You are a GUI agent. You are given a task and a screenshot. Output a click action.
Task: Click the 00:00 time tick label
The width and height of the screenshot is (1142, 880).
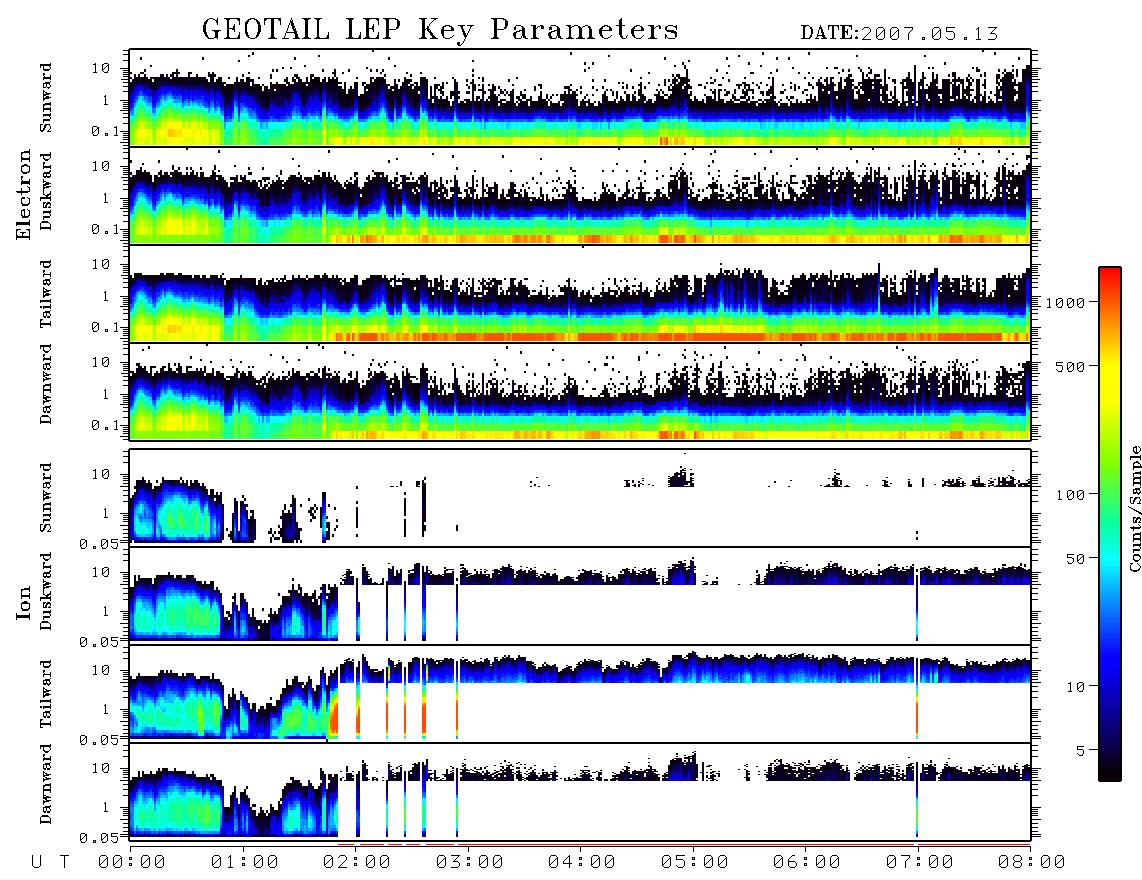click(131, 862)
